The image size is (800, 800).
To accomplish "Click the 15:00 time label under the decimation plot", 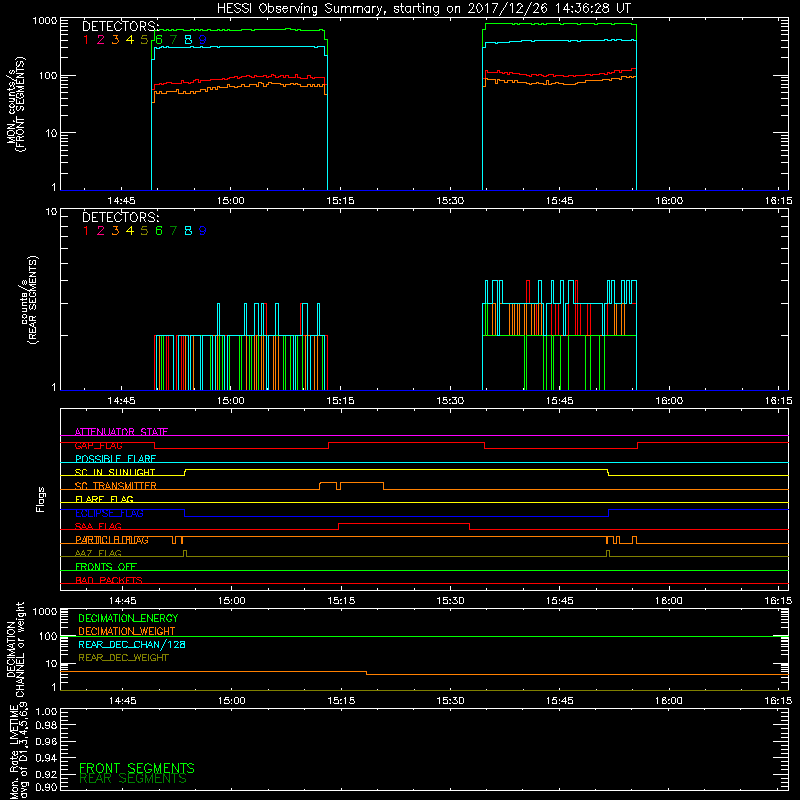I will [232, 701].
